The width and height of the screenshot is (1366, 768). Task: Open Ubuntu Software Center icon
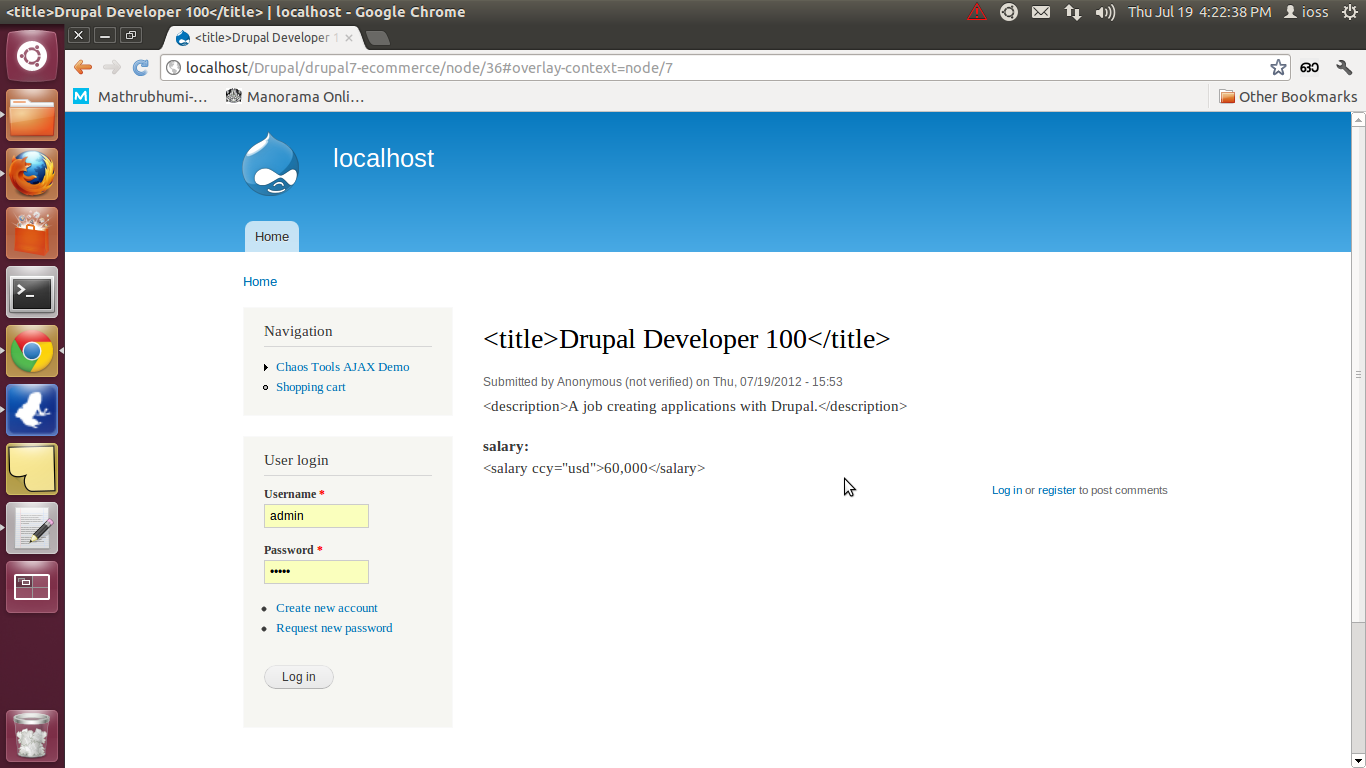point(32,234)
